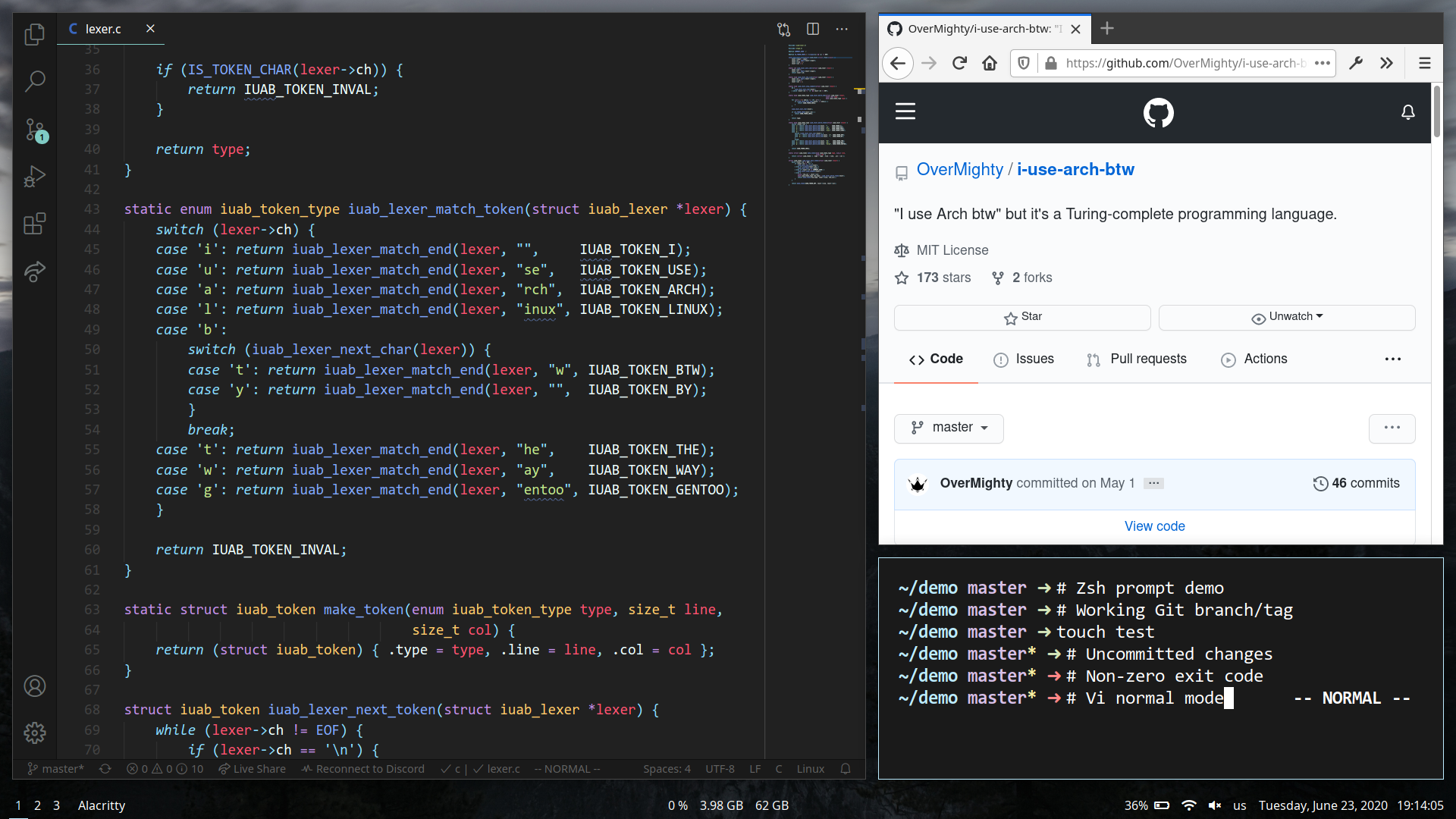
Task: Switch to the Pull requests tab
Action: click(1136, 359)
